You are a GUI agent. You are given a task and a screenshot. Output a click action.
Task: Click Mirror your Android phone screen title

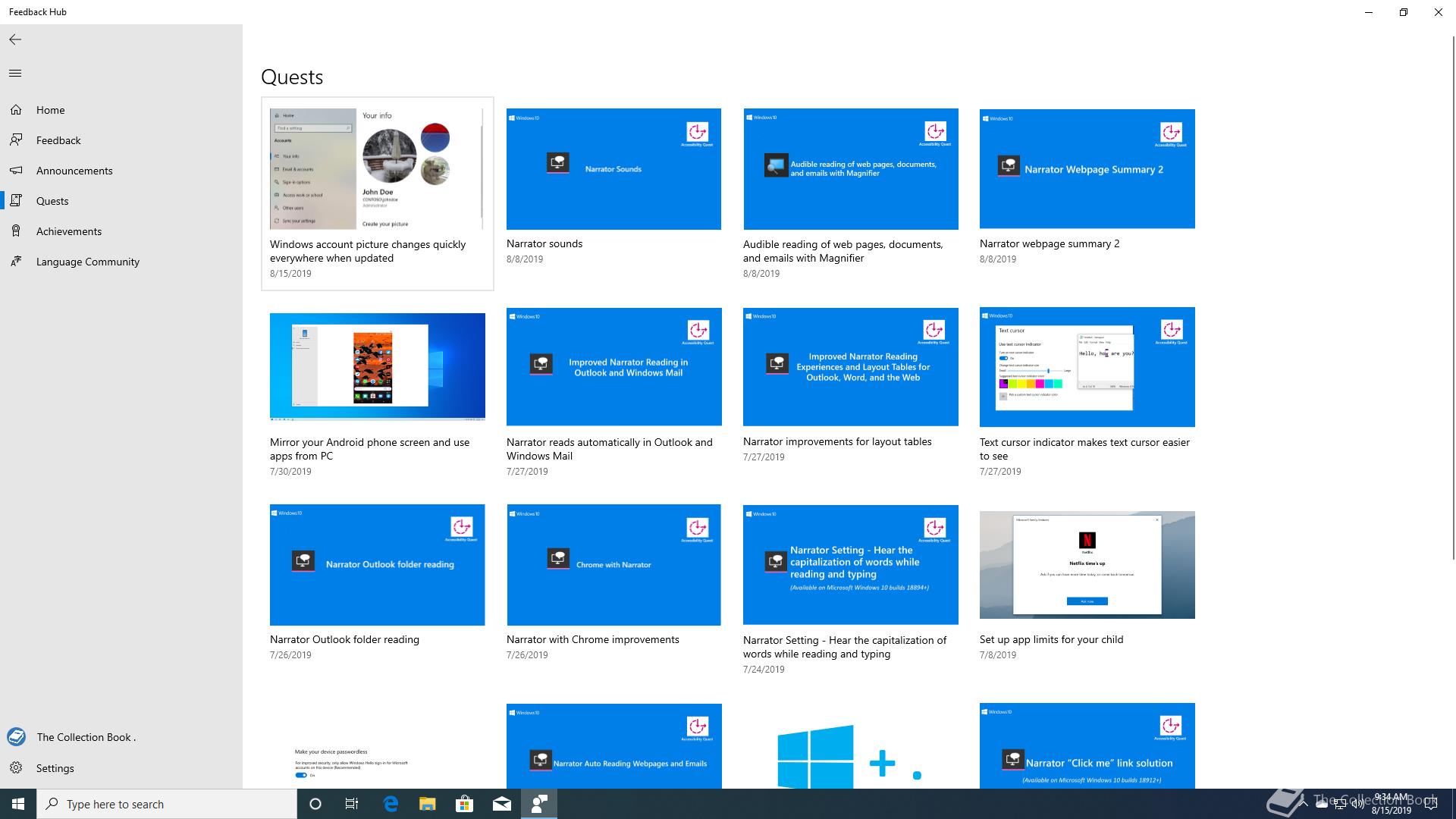pyautogui.click(x=370, y=449)
